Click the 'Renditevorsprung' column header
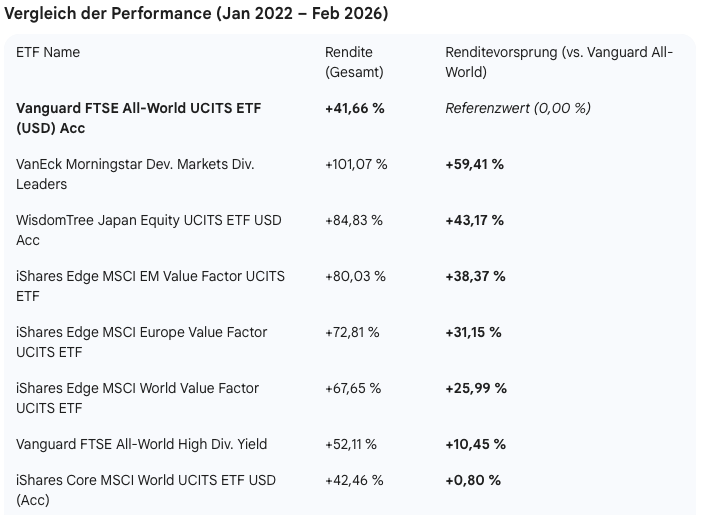The height and width of the screenshot is (515, 701). [x=559, y=62]
